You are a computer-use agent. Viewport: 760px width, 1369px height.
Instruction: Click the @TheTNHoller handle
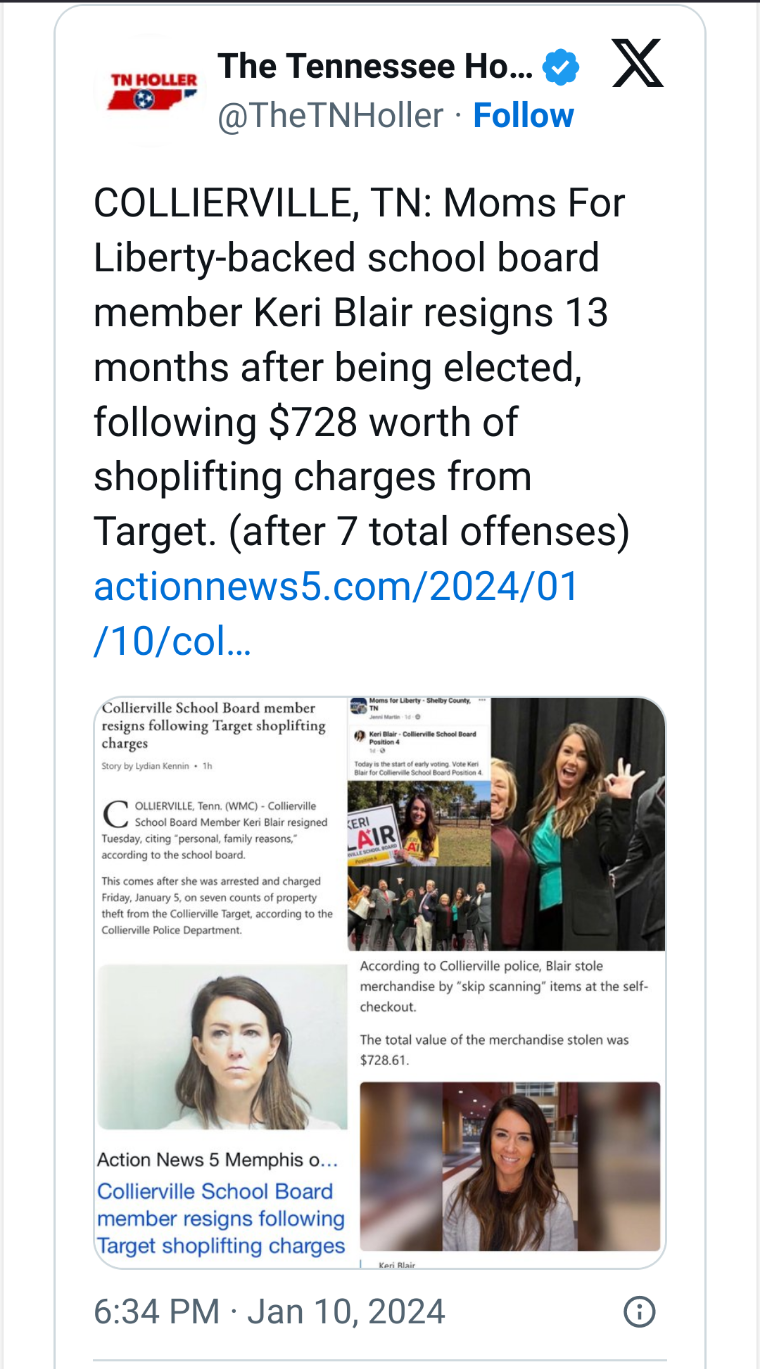point(331,116)
